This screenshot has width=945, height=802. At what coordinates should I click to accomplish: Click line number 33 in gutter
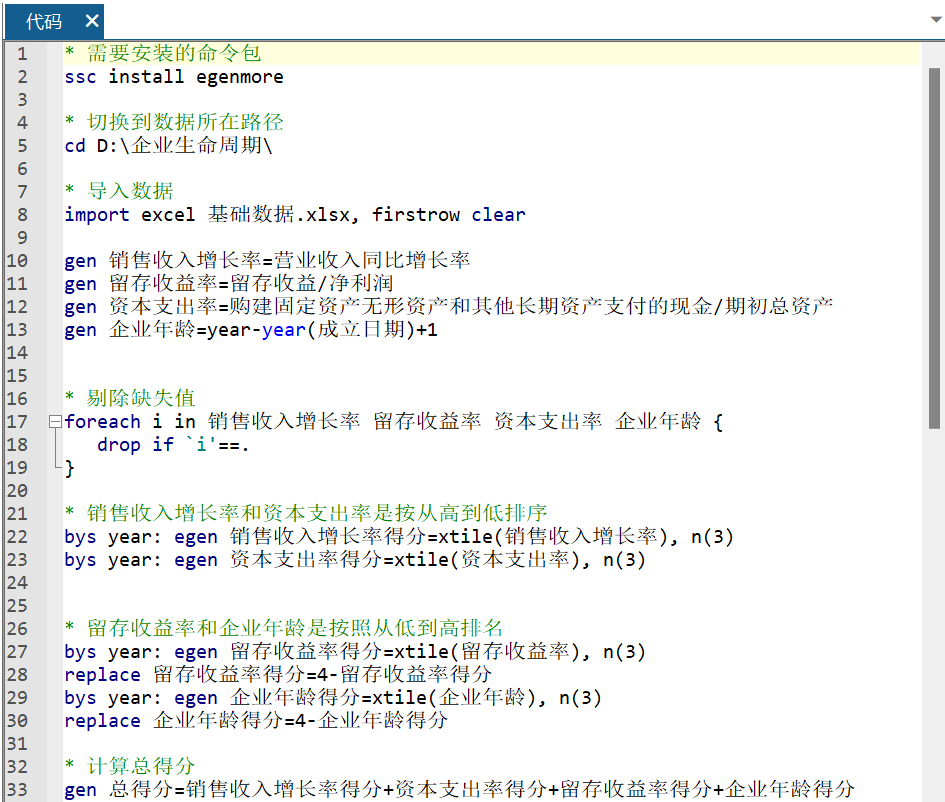pyautogui.click(x=17, y=790)
